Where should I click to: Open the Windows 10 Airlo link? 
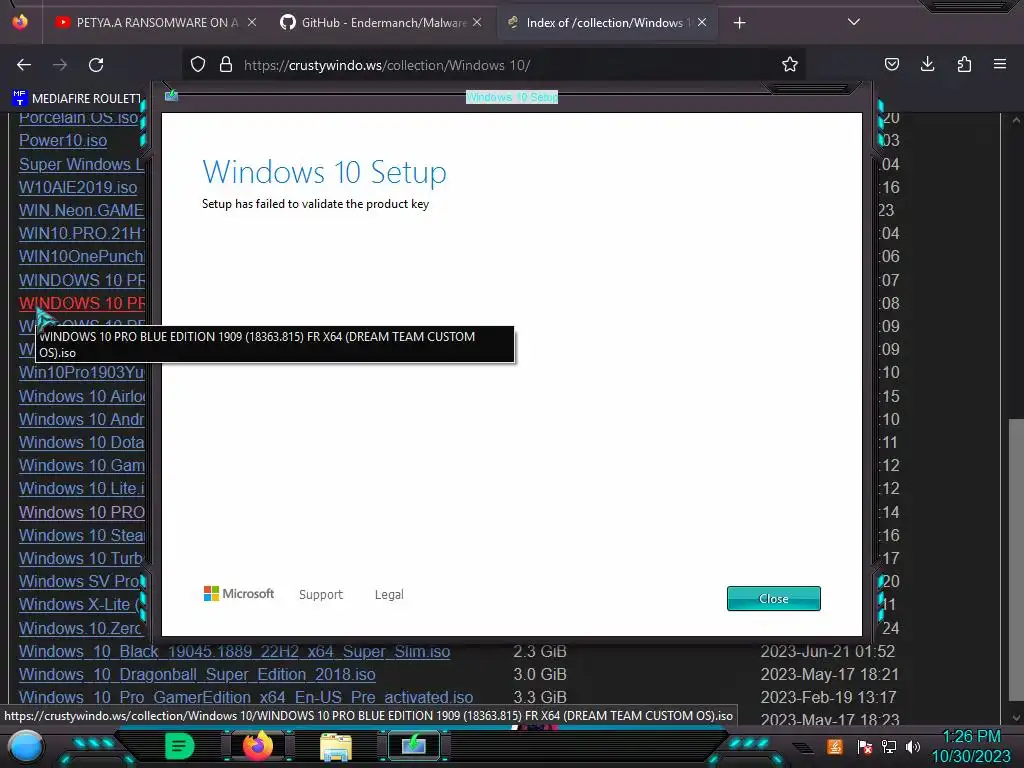tap(82, 396)
